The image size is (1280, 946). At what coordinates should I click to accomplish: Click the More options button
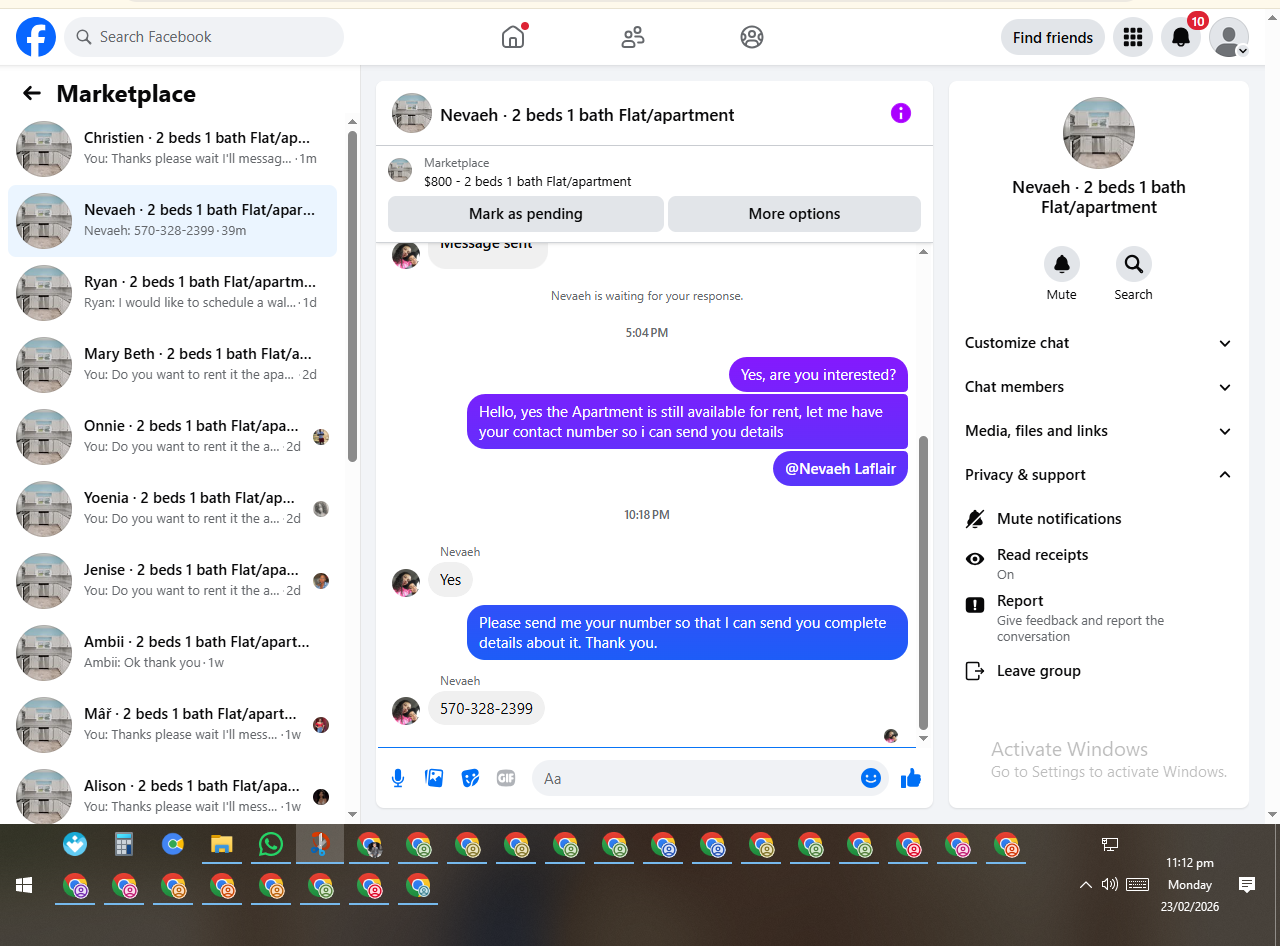(794, 214)
